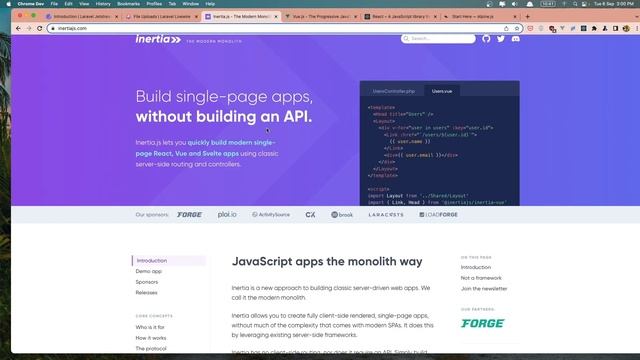The image size is (640, 360).
Task: Open the tab search chevron dropdown
Action: pyautogui.click(x=637, y=16)
